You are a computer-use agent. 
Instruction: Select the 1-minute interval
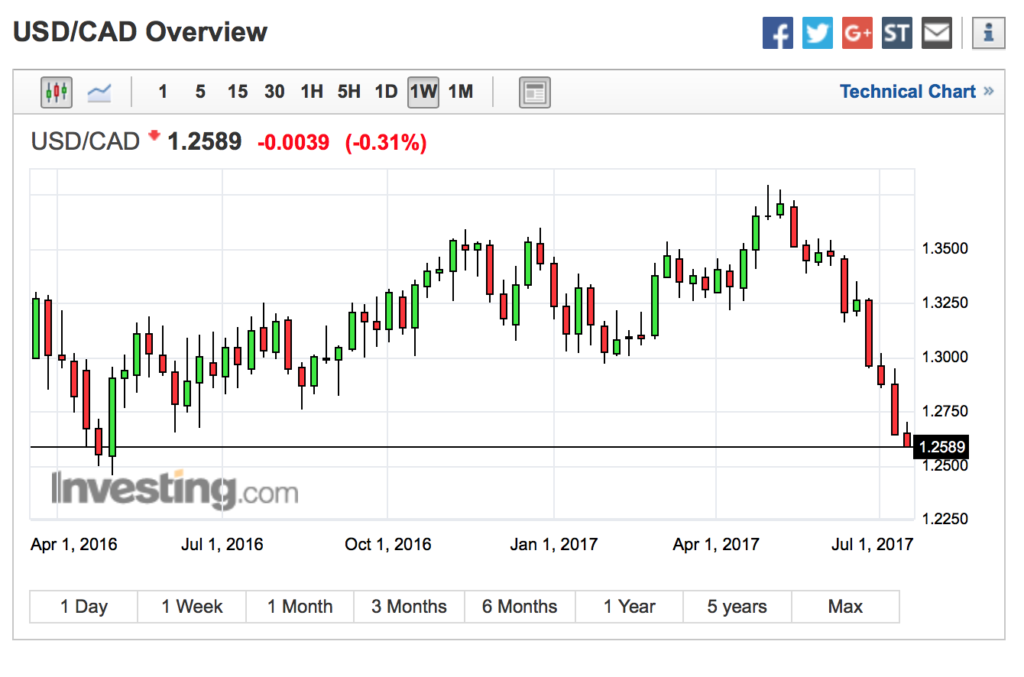point(163,92)
